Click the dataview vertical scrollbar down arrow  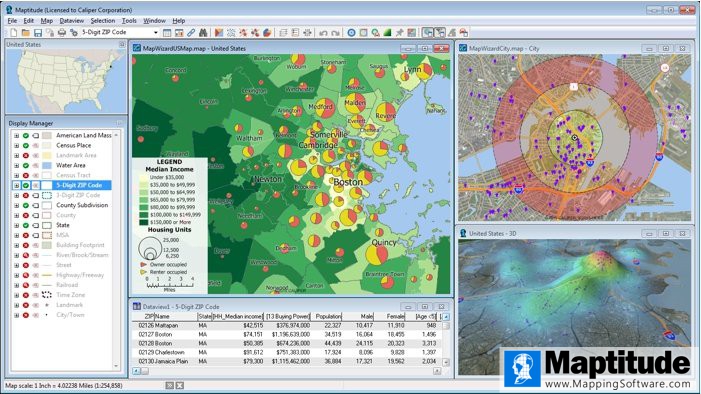pyautogui.click(x=446, y=362)
